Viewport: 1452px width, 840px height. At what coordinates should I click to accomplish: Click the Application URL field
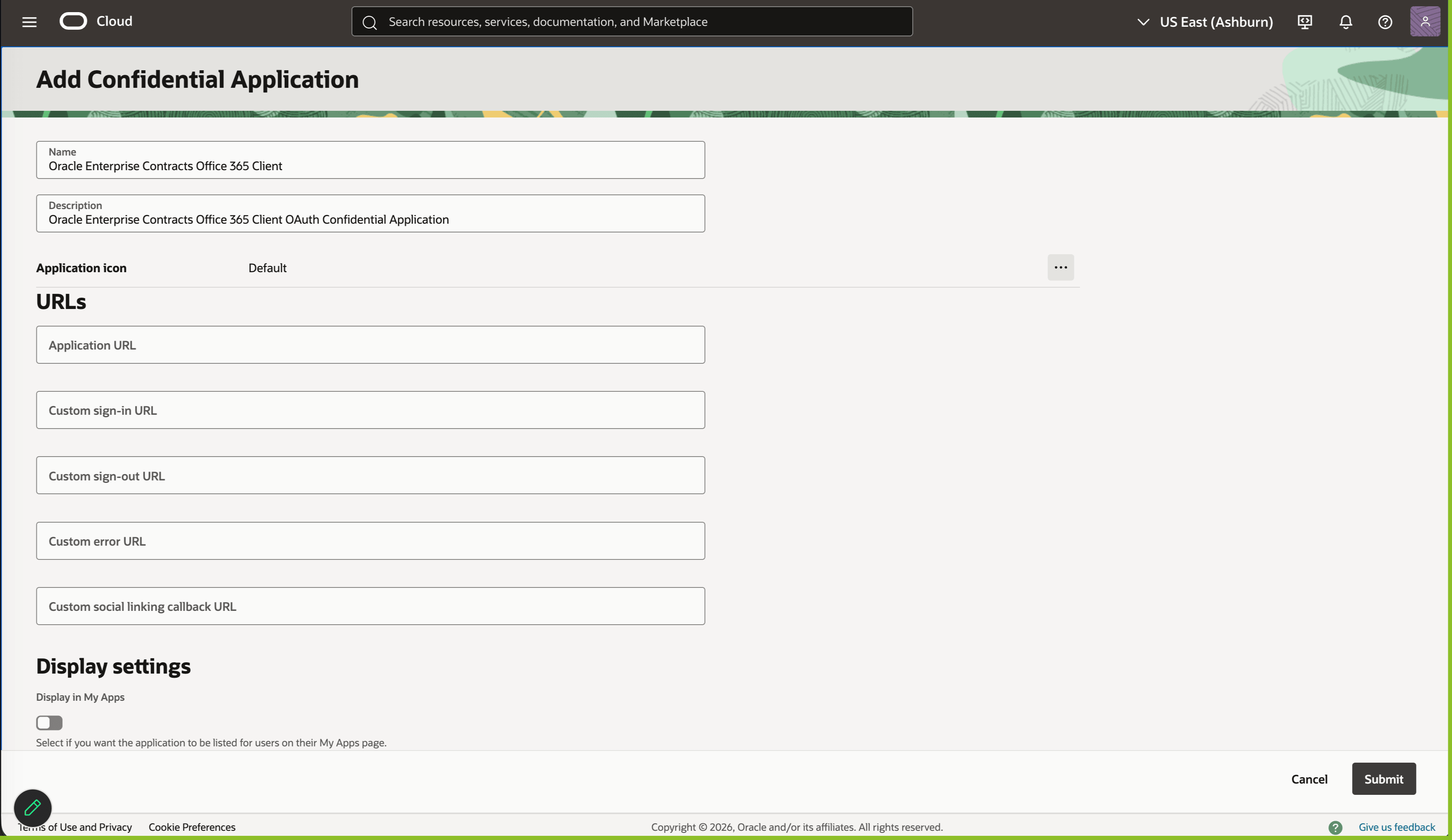point(370,345)
